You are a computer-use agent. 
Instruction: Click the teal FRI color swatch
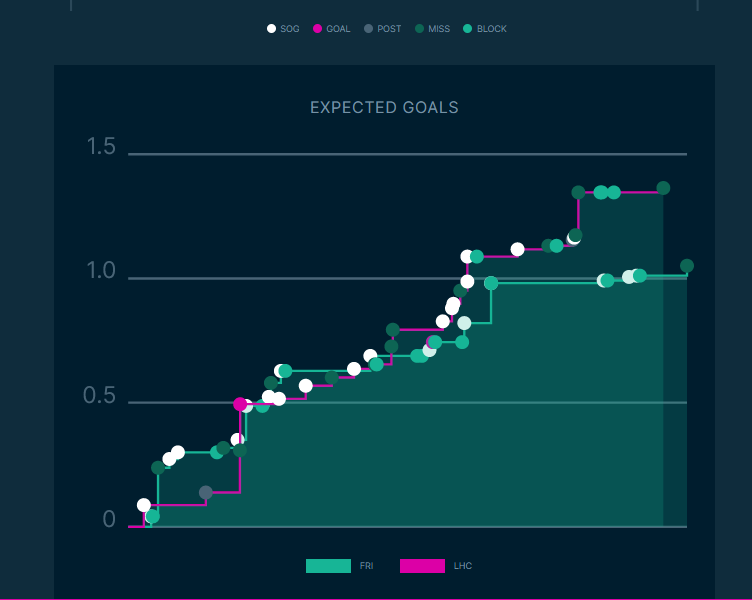click(328, 566)
